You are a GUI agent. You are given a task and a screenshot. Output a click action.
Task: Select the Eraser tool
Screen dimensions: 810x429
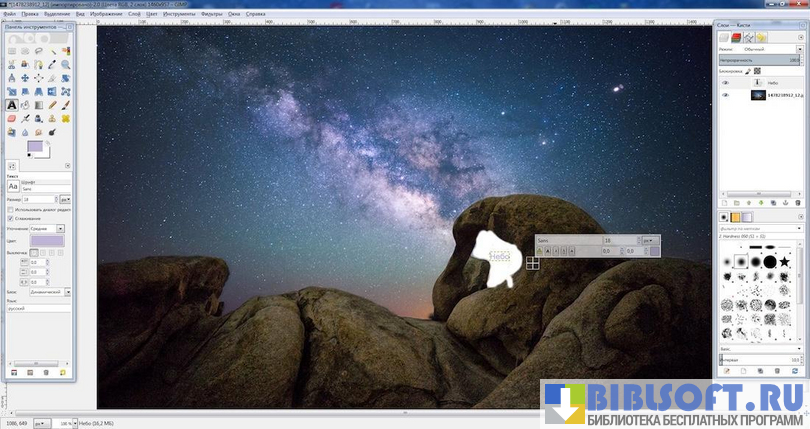pos(12,117)
